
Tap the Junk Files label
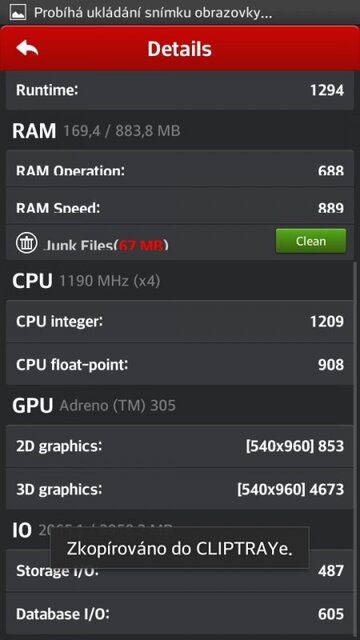point(105,245)
